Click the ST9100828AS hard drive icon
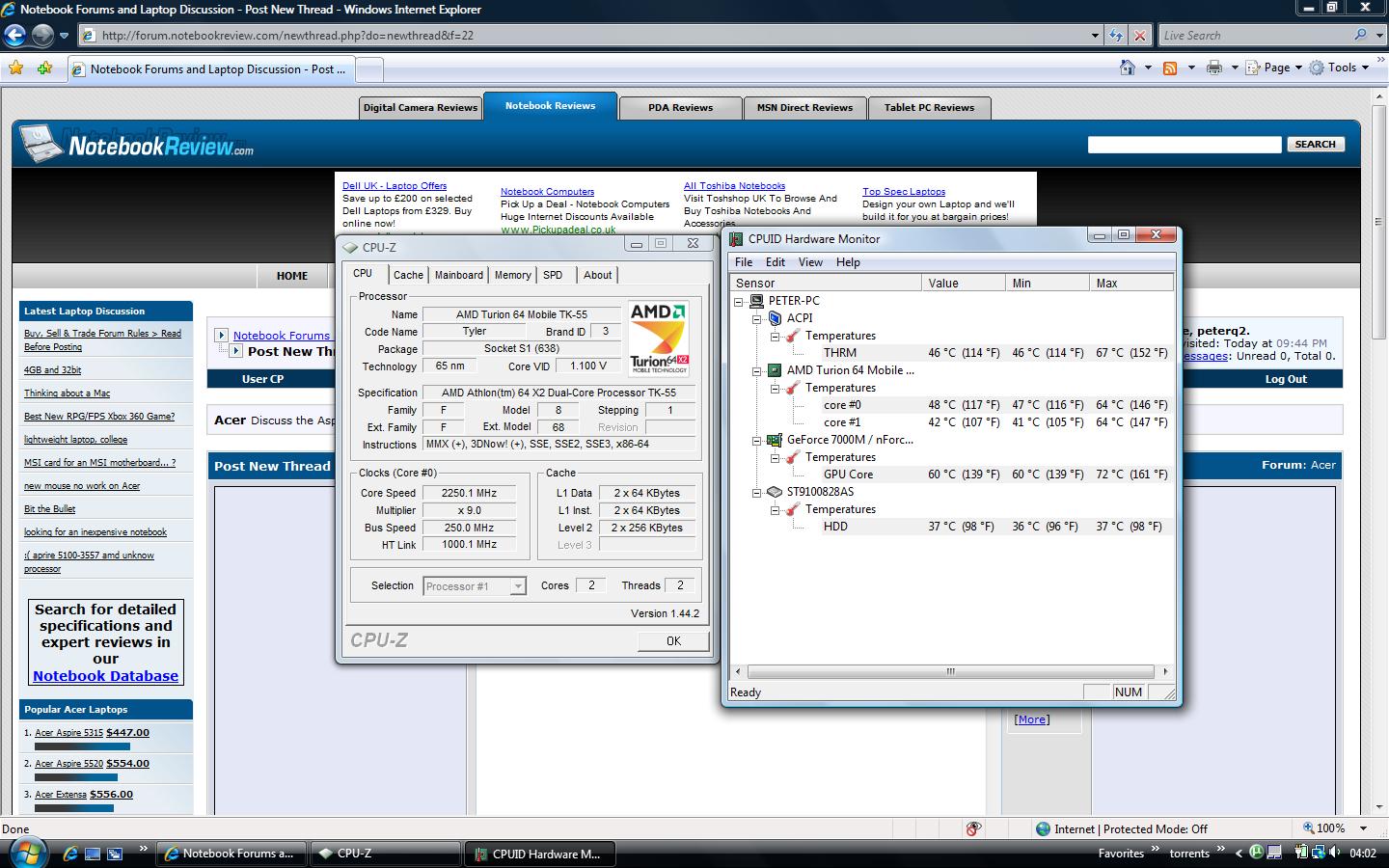Viewport: 1389px width, 868px height. (775, 492)
